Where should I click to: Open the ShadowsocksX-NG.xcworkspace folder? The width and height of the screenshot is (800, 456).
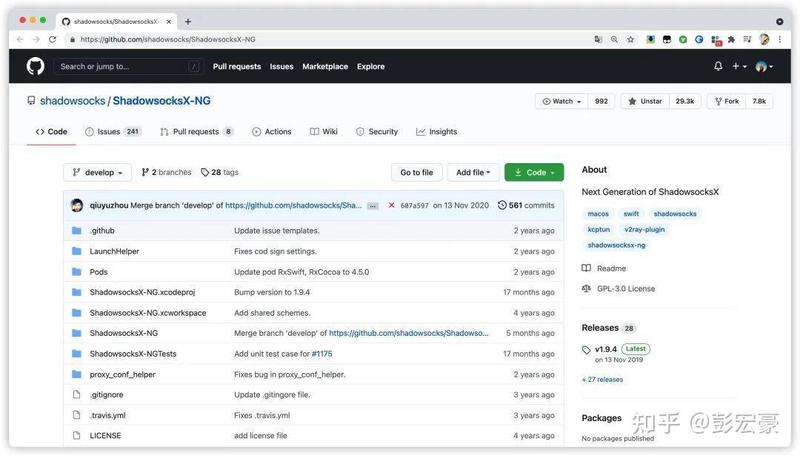(148, 313)
